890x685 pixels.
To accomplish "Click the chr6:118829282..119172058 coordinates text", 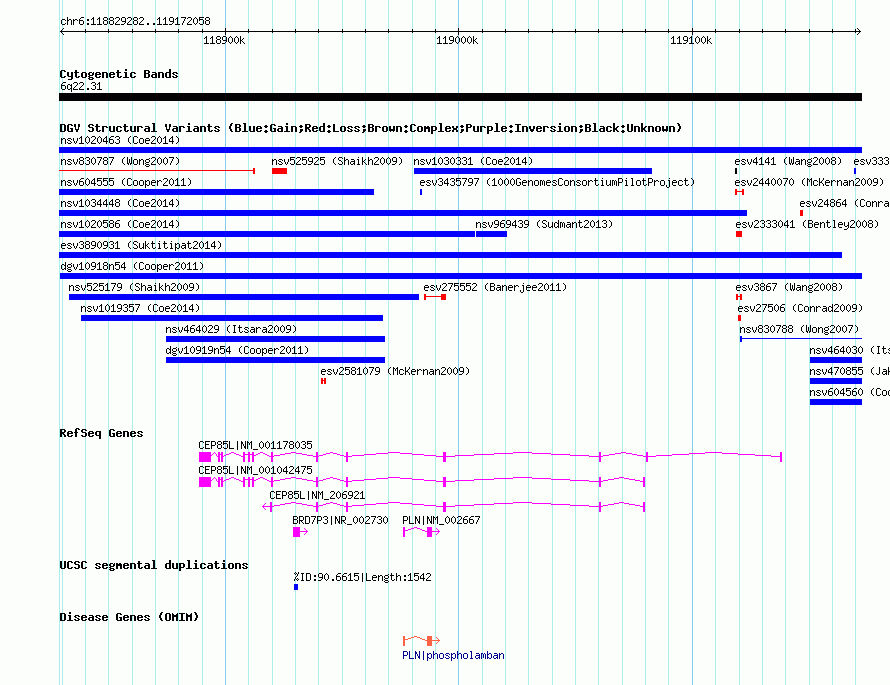I will [x=135, y=21].
